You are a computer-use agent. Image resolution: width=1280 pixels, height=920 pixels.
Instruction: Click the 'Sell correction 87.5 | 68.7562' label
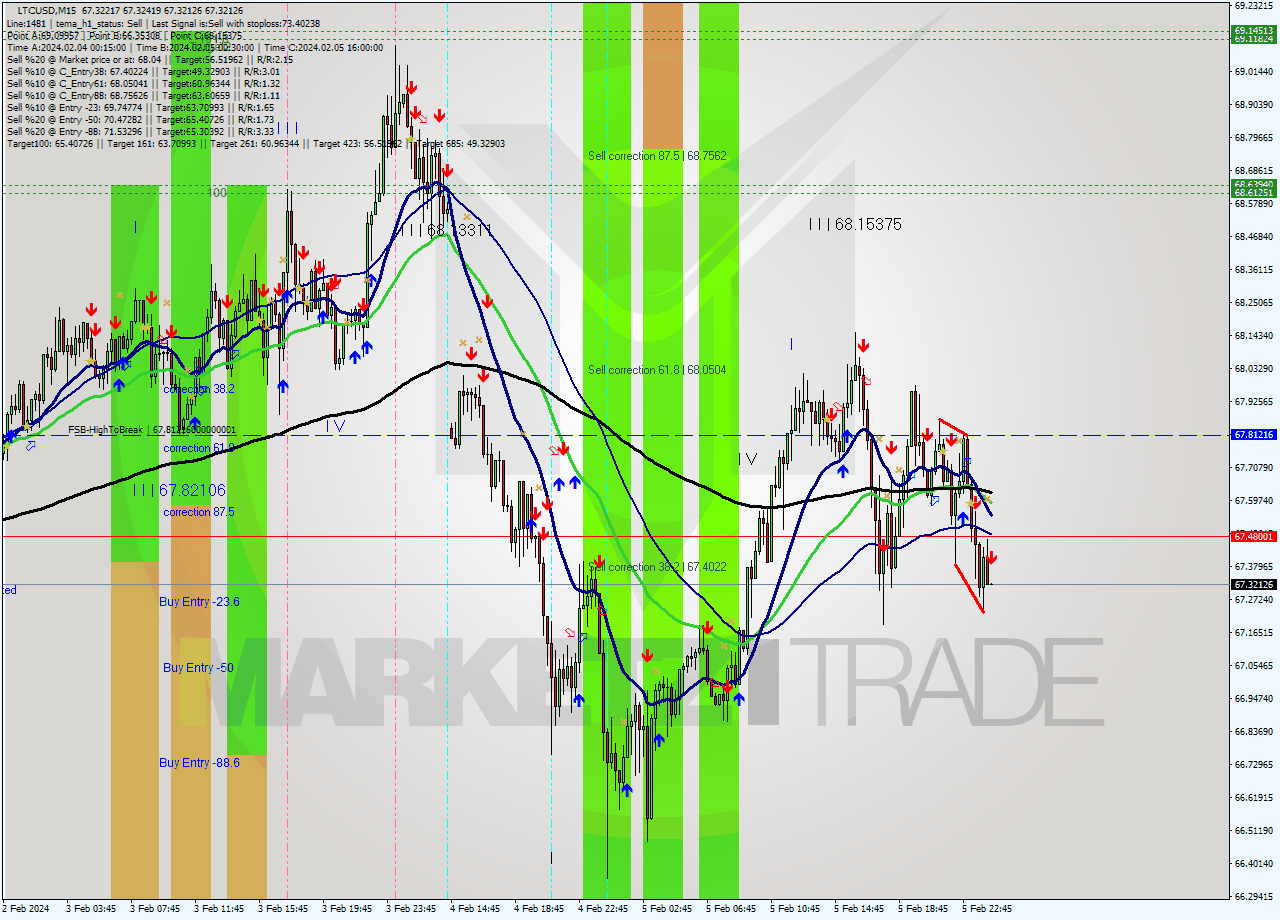657,156
